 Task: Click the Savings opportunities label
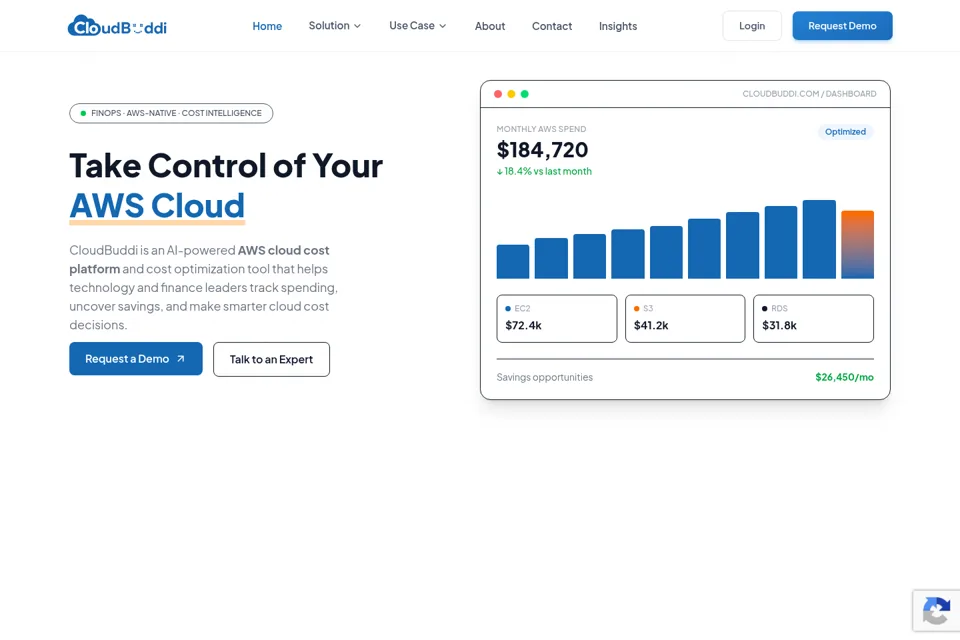(545, 377)
